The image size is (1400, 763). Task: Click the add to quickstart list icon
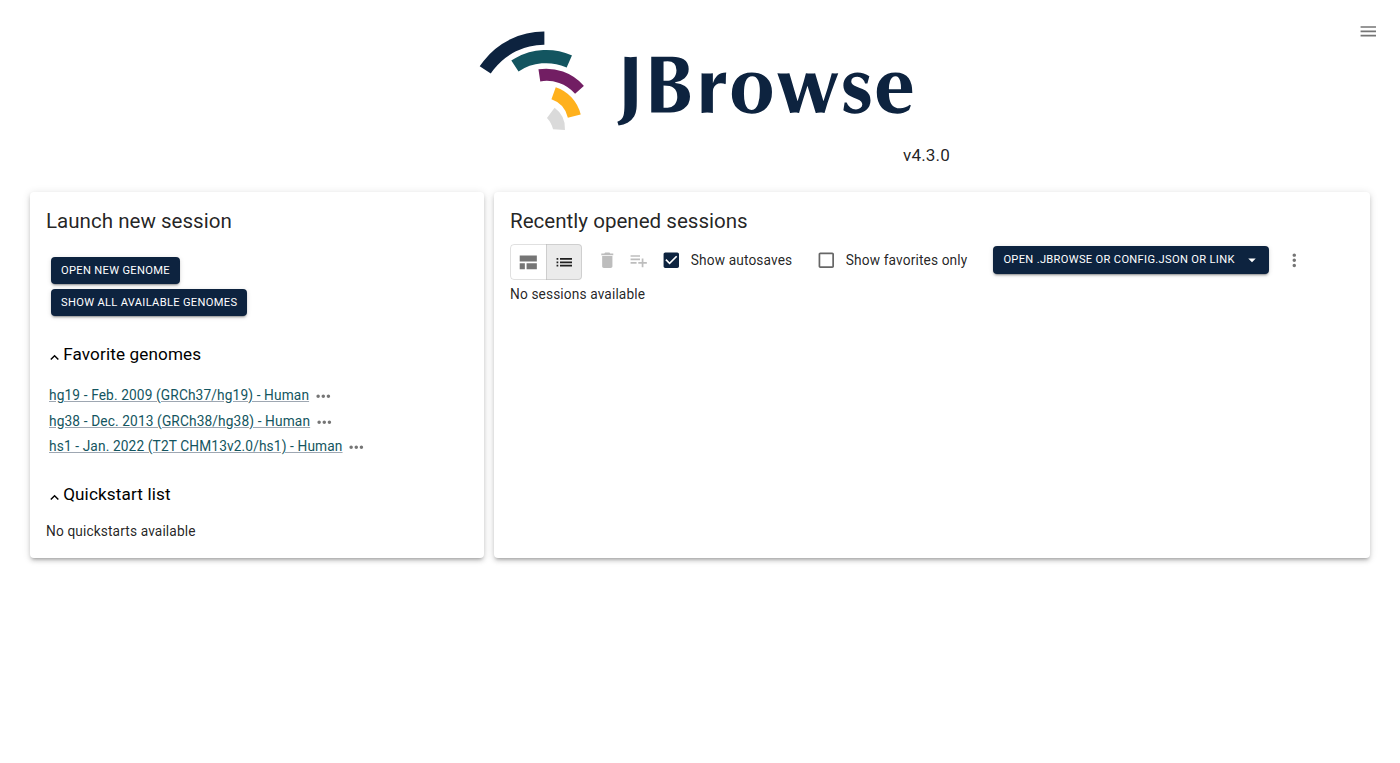coord(638,260)
